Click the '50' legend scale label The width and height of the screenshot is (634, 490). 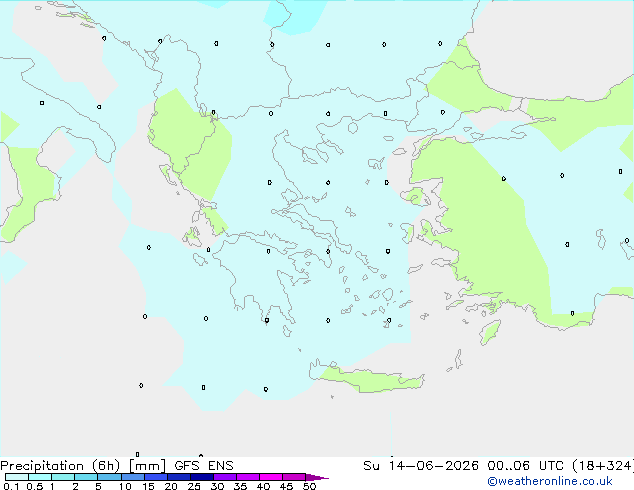pos(309,486)
